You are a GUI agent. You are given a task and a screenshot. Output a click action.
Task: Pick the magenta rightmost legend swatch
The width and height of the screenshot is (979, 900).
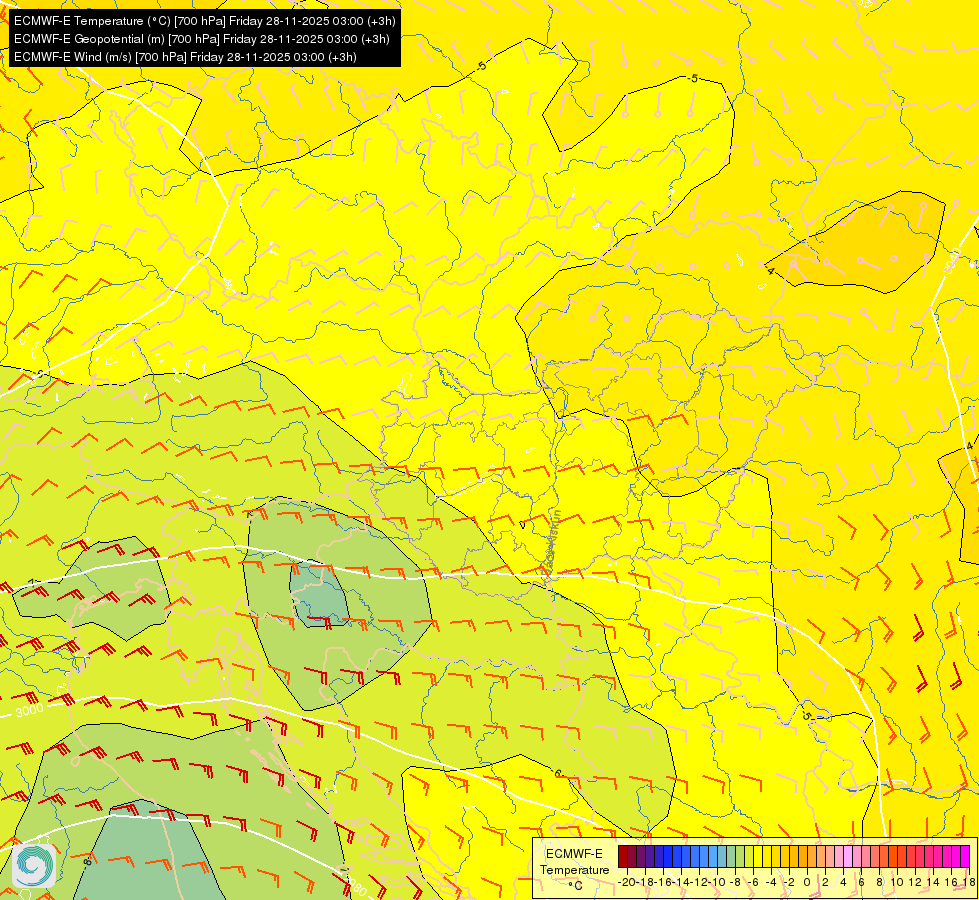[965, 856]
